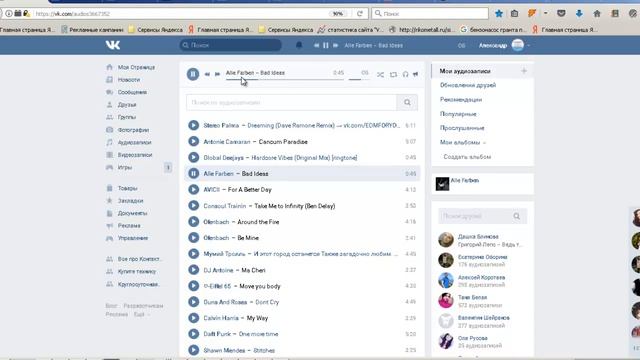640x360 pixels.
Task: Play Take Me to Infinity track
Action: pyautogui.click(x=193, y=206)
